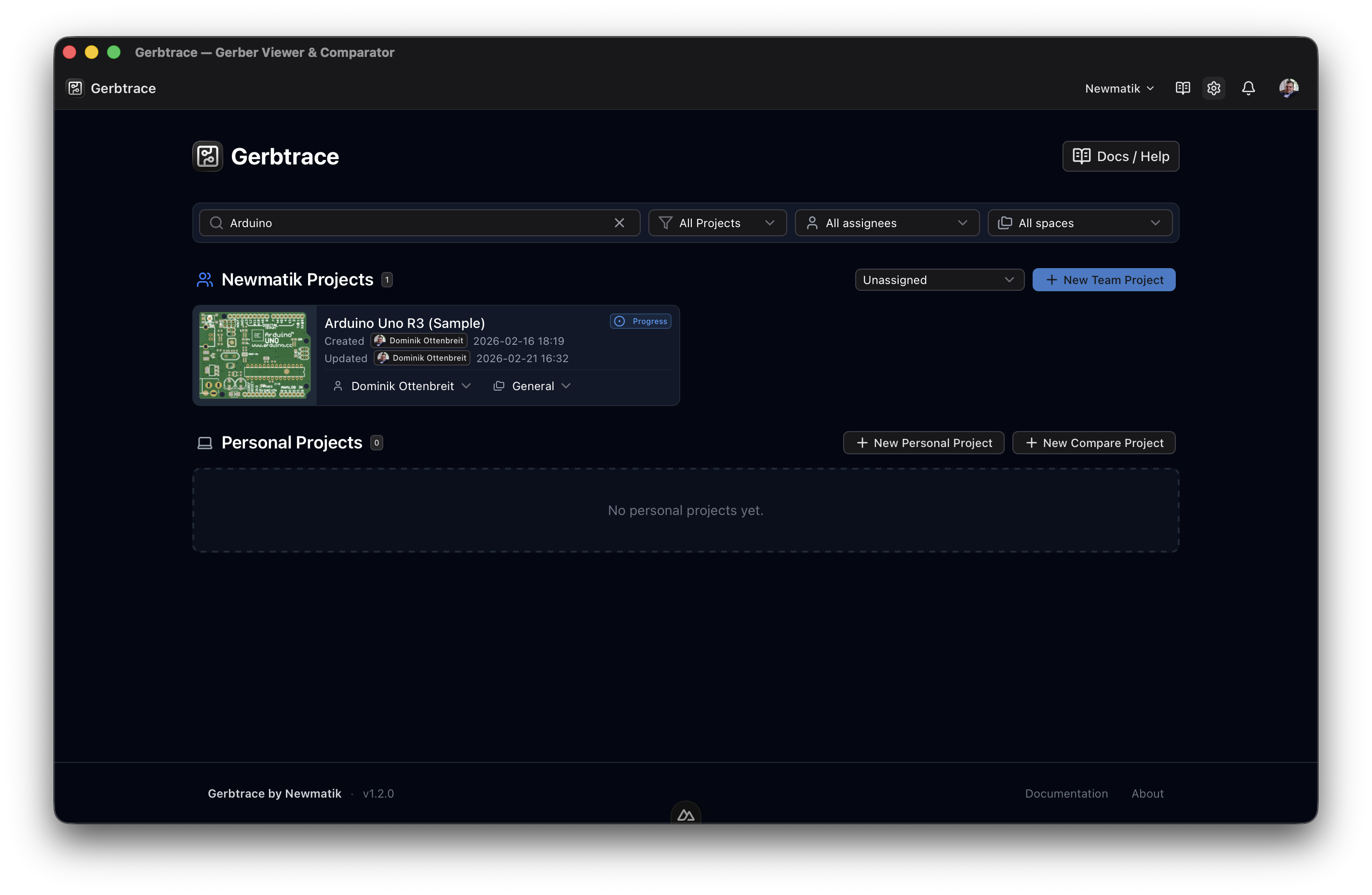
Task: Click the 2026-02-21 16:32 updated timestamp
Action: [x=522, y=358]
